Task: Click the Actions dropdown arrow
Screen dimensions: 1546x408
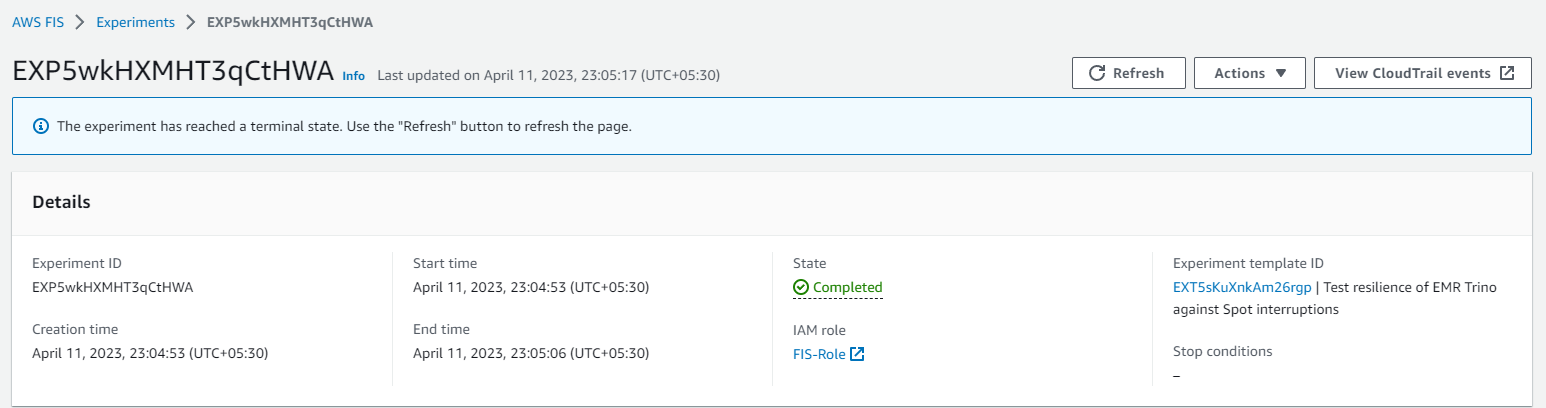Action: [x=1281, y=74]
